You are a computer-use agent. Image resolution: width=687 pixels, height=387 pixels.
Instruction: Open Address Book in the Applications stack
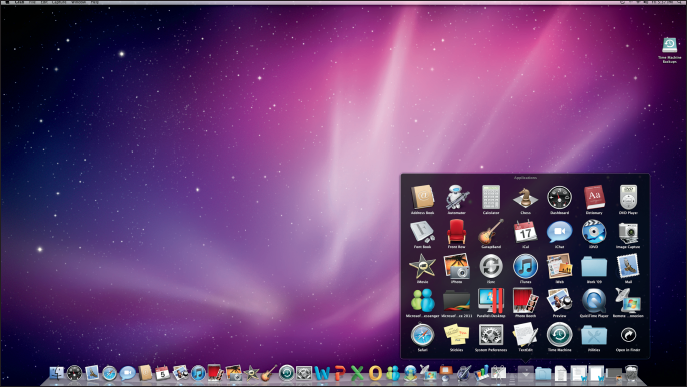click(x=422, y=197)
